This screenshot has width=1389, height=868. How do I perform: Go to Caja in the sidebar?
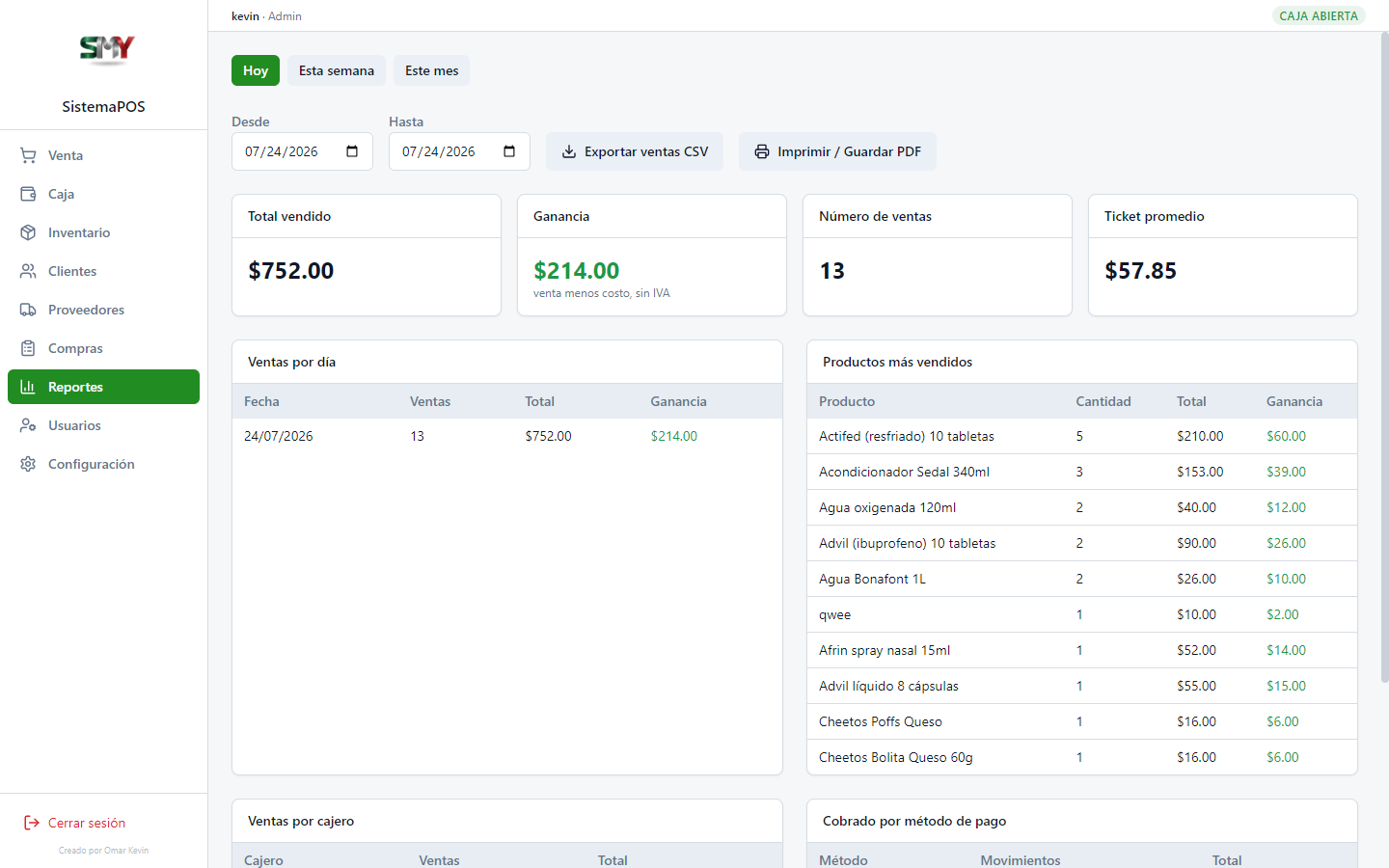(x=103, y=194)
